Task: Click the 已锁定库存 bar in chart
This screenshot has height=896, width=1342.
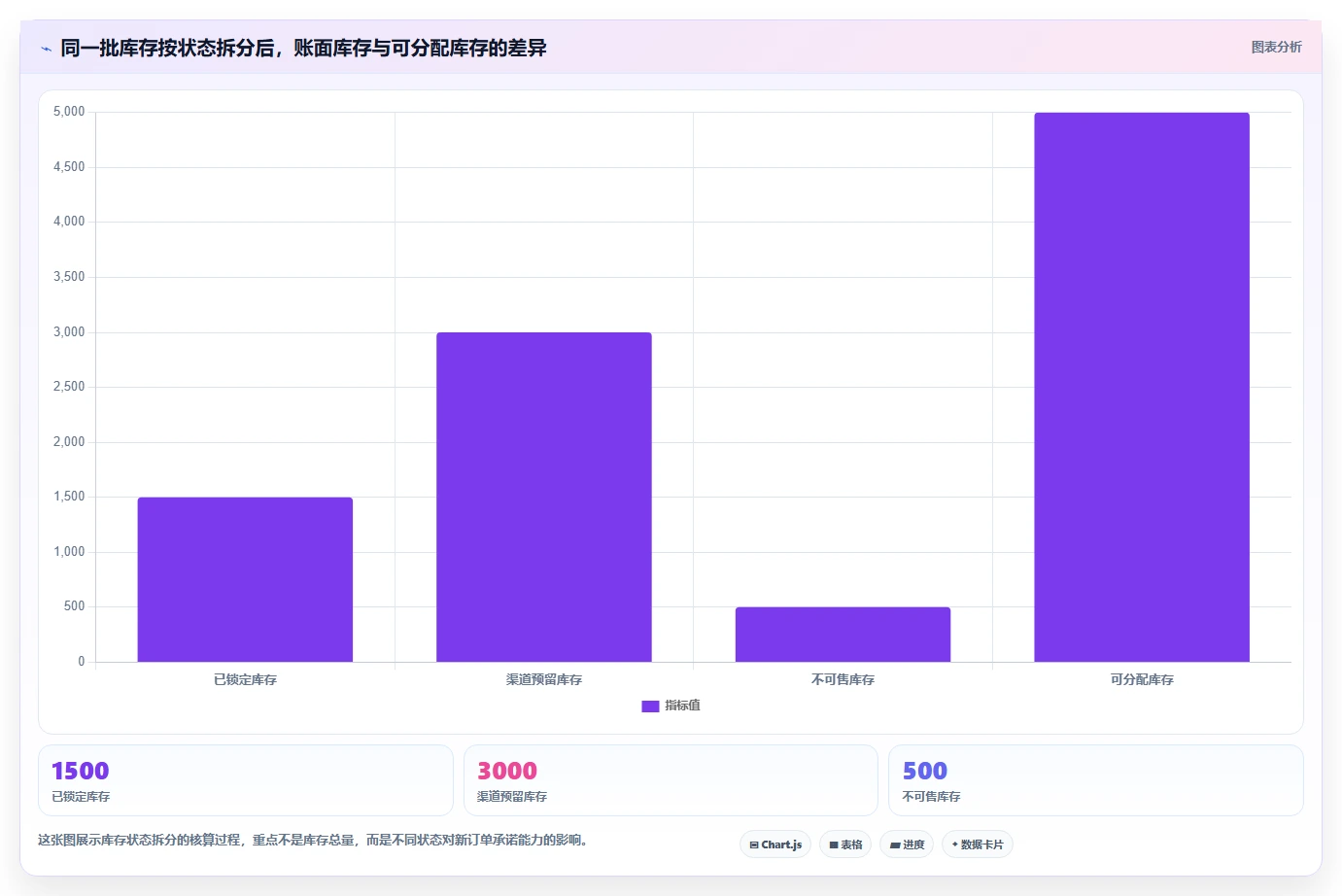Action: pyautogui.click(x=245, y=580)
